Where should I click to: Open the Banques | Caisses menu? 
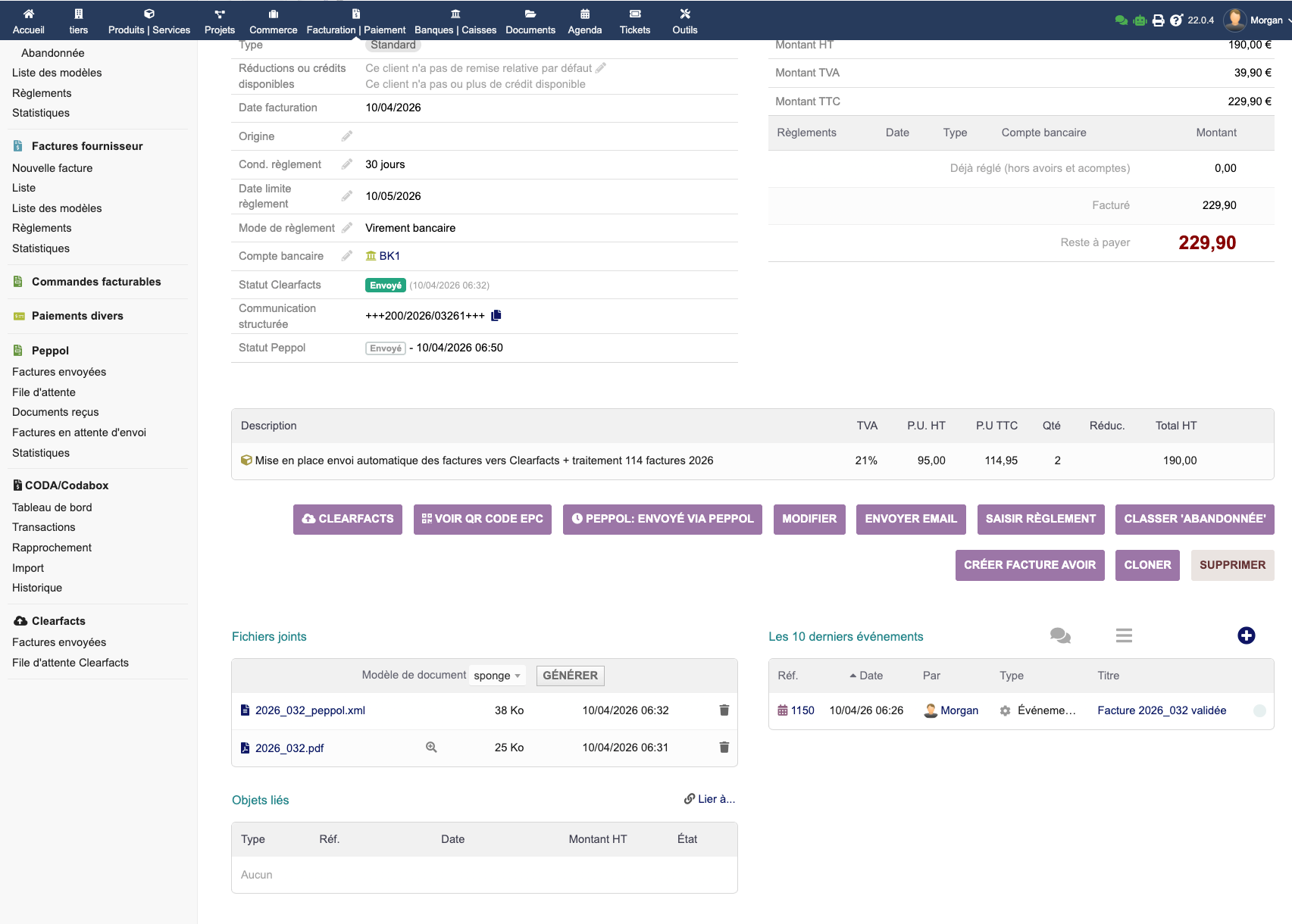click(x=455, y=20)
